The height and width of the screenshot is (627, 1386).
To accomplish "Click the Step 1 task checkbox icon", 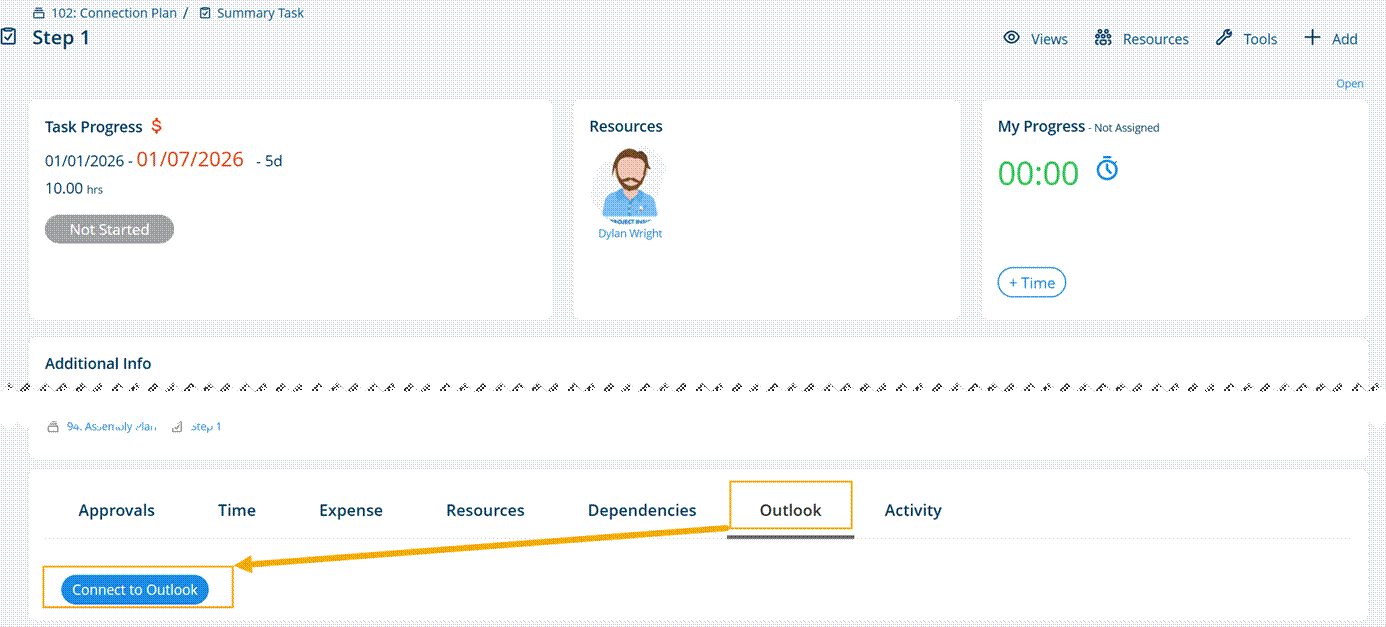I will (9, 37).
